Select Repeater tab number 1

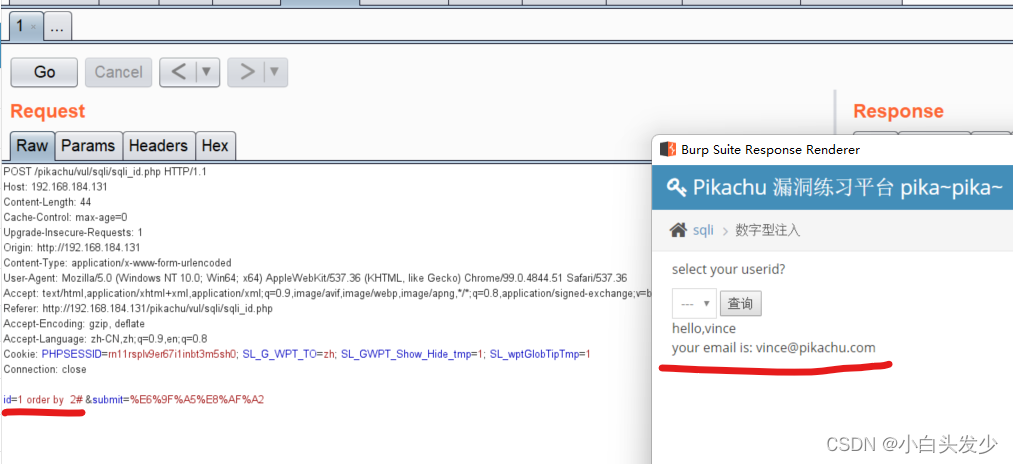[x=21, y=27]
